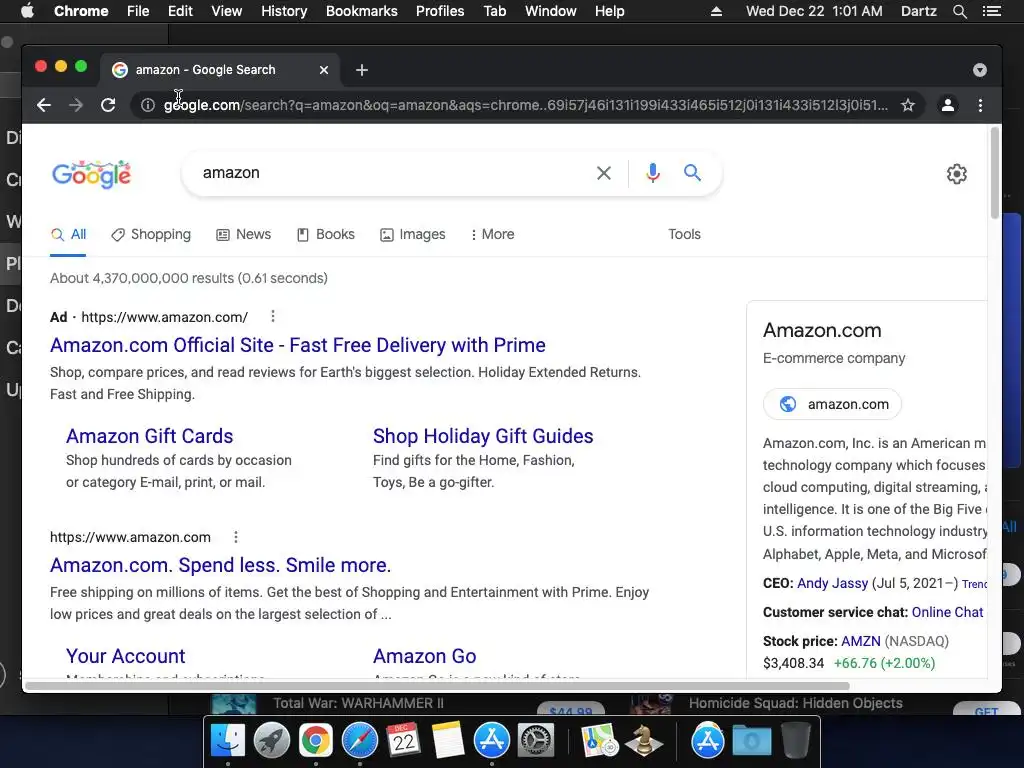Open the Chrome profile avatar button
This screenshot has width=1024, height=768.
click(x=948, y=105)
